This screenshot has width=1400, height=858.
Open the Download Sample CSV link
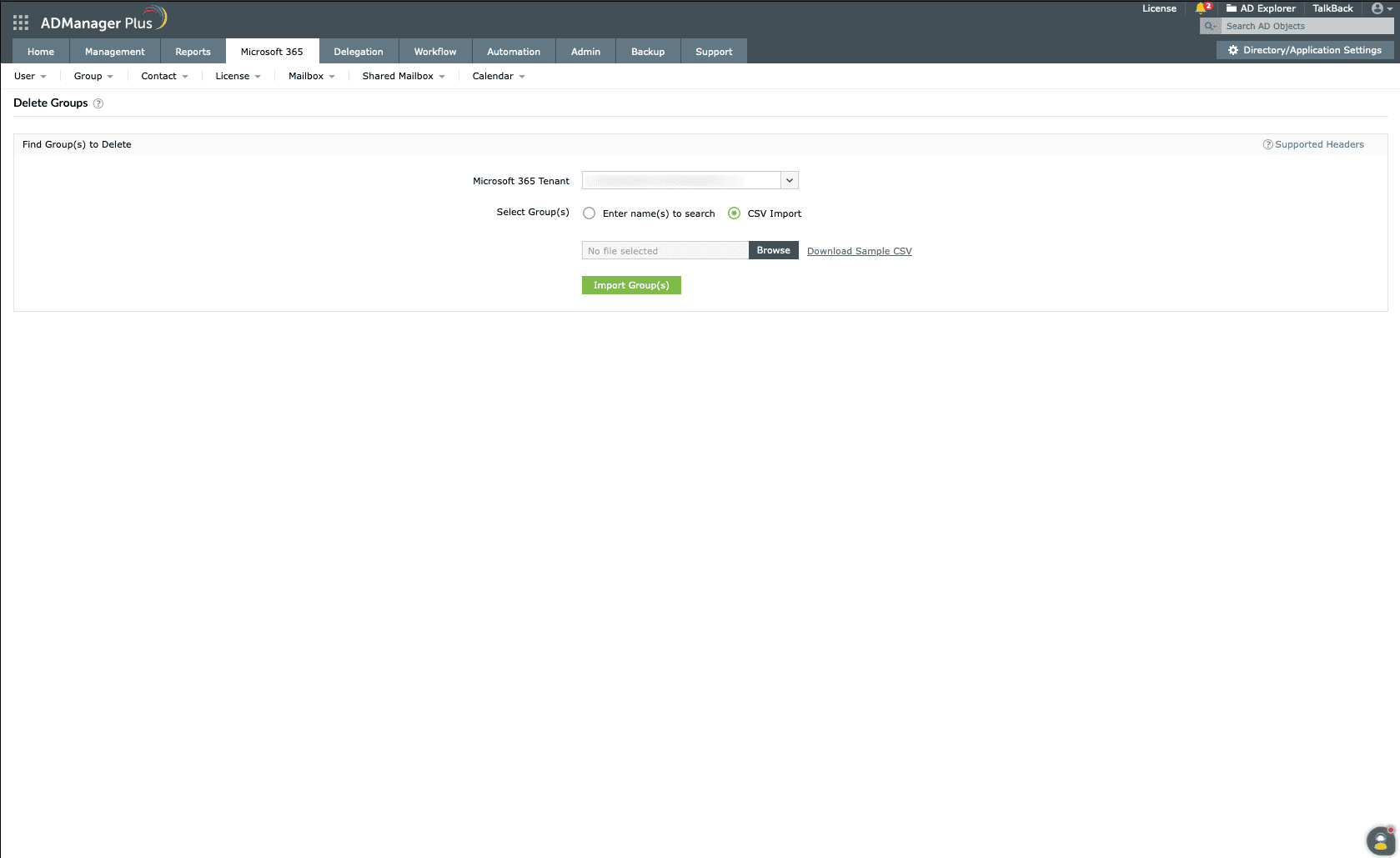tap(860, 251)
